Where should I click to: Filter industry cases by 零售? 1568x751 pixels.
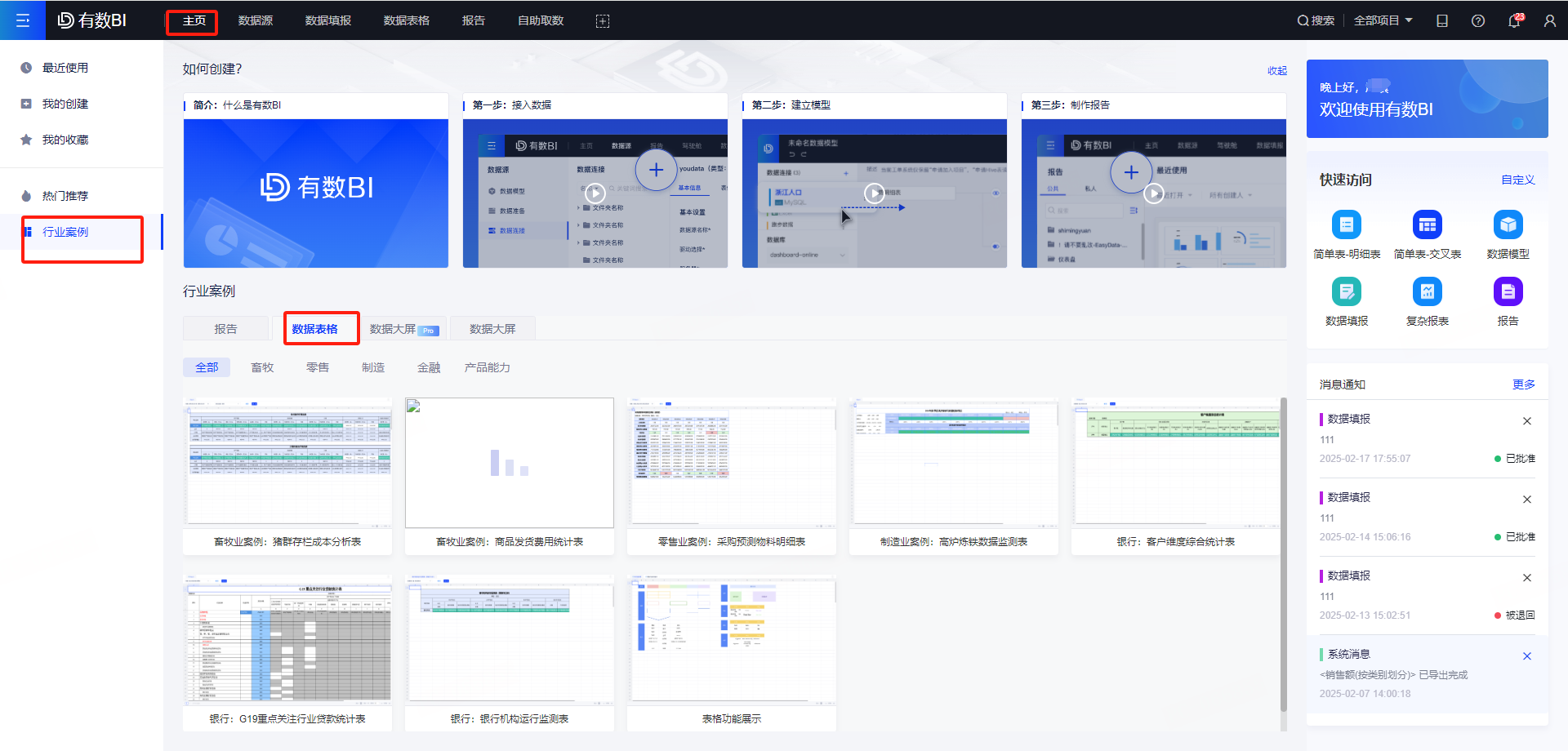pyautogui.click(x=318, y=367)
